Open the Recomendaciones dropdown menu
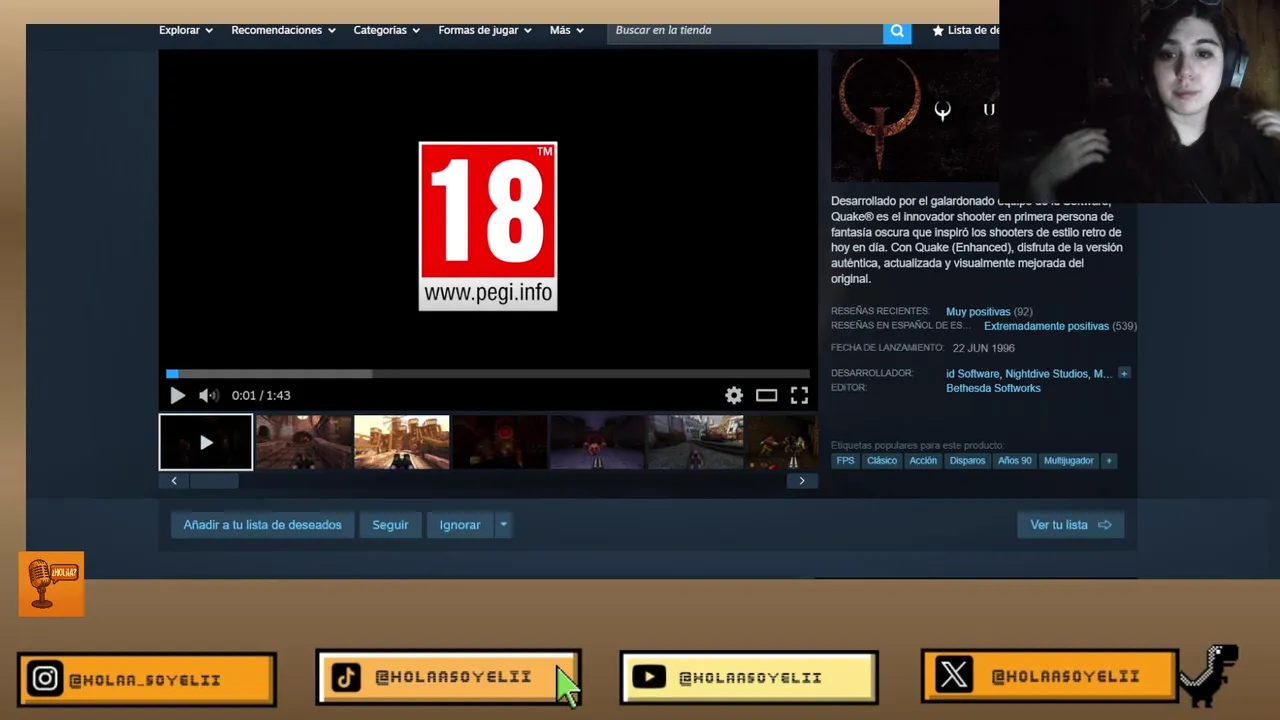The height and width of the screenshot is (720, 1280). 283,30
